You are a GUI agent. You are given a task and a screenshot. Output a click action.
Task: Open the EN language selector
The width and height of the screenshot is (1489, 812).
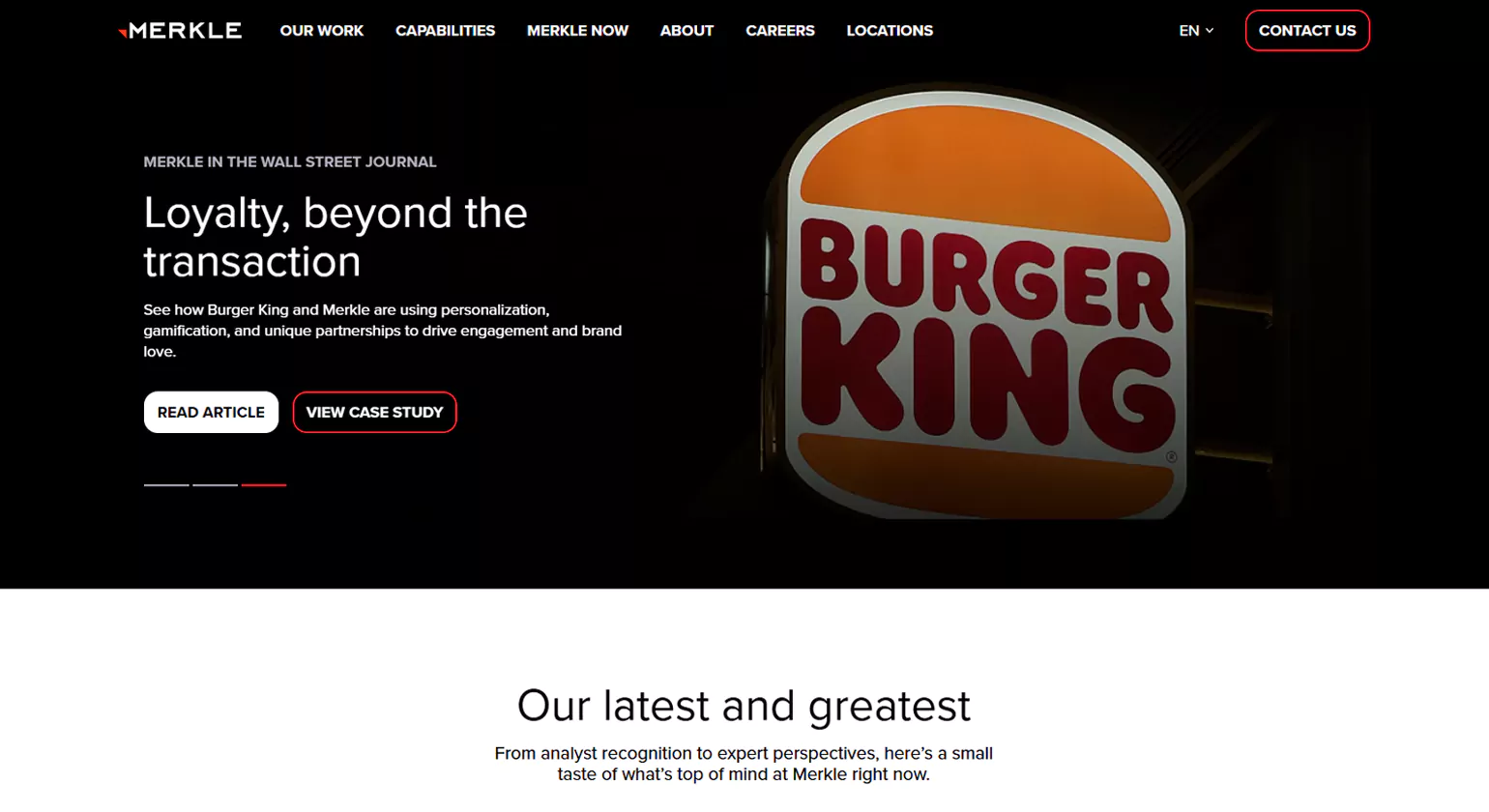pyautogui.click(x=1196, y=31)
